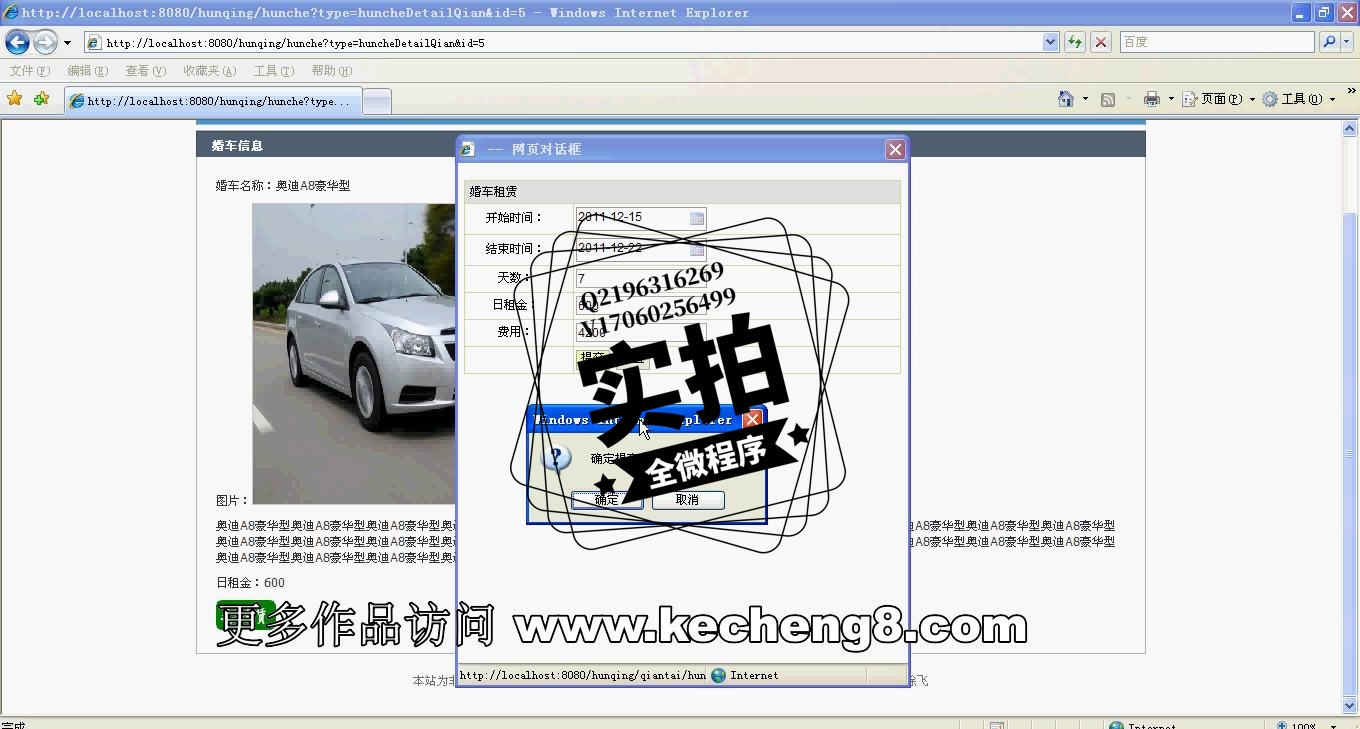Click the Add to Favorites star-plus icon
The image size is (1360, 729).
coord(41,99)
